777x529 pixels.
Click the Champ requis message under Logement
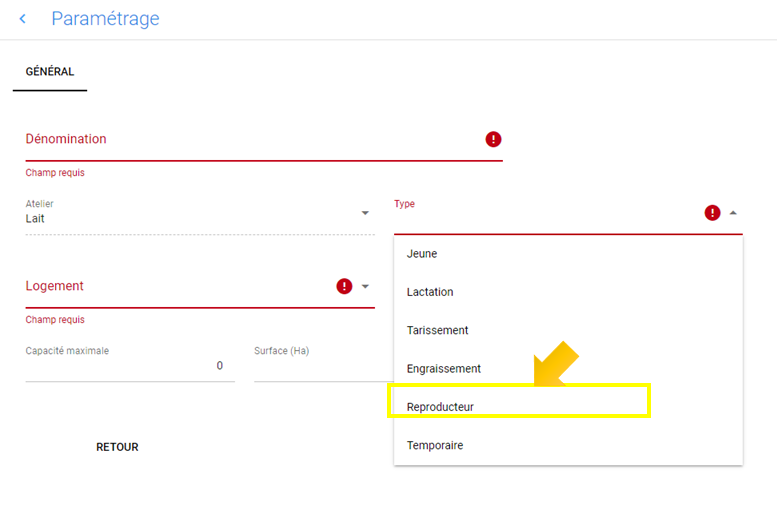point(55,320)
